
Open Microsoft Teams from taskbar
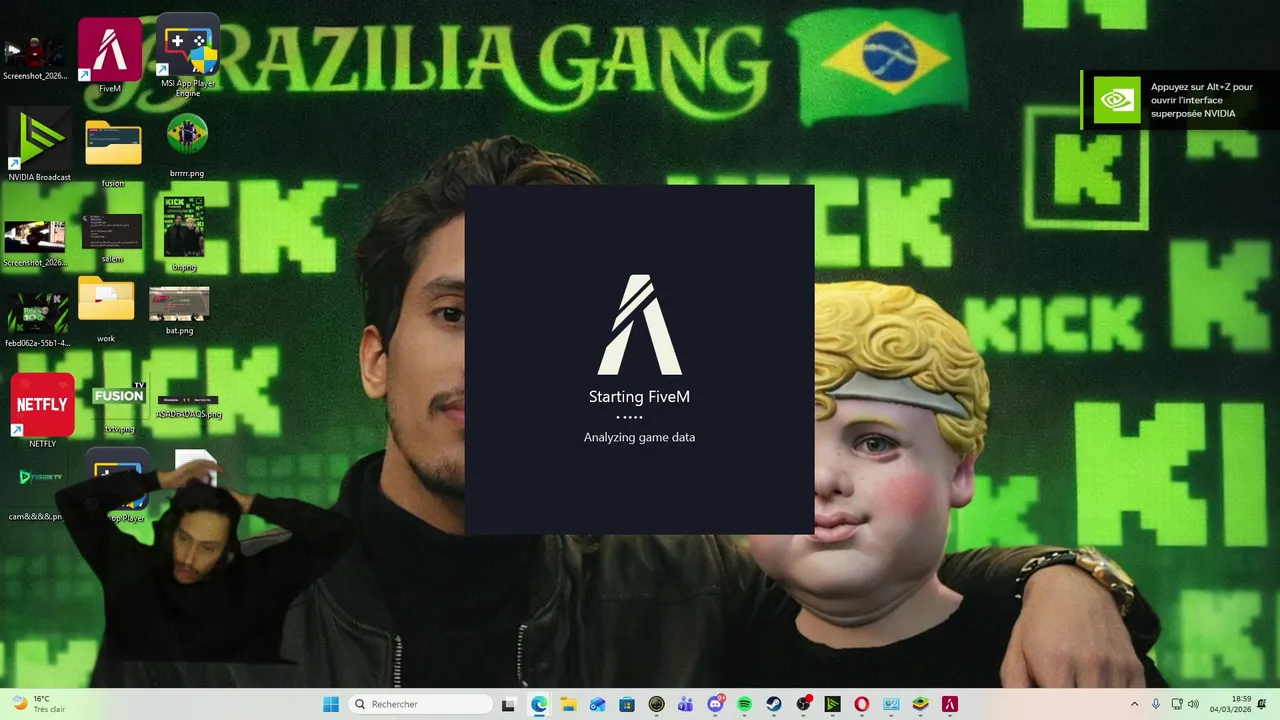pyautogui.click(x=685, y=704)
